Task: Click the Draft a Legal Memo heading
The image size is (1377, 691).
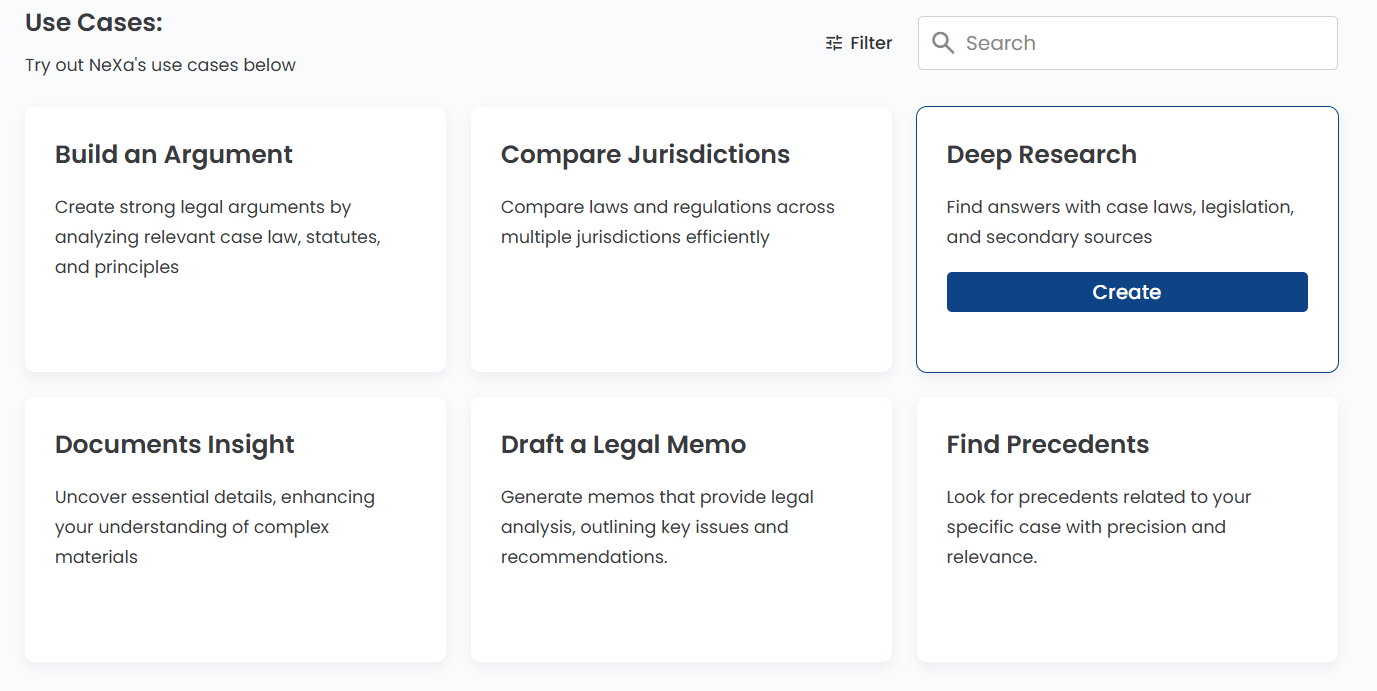Action: (x=623, y=445)
